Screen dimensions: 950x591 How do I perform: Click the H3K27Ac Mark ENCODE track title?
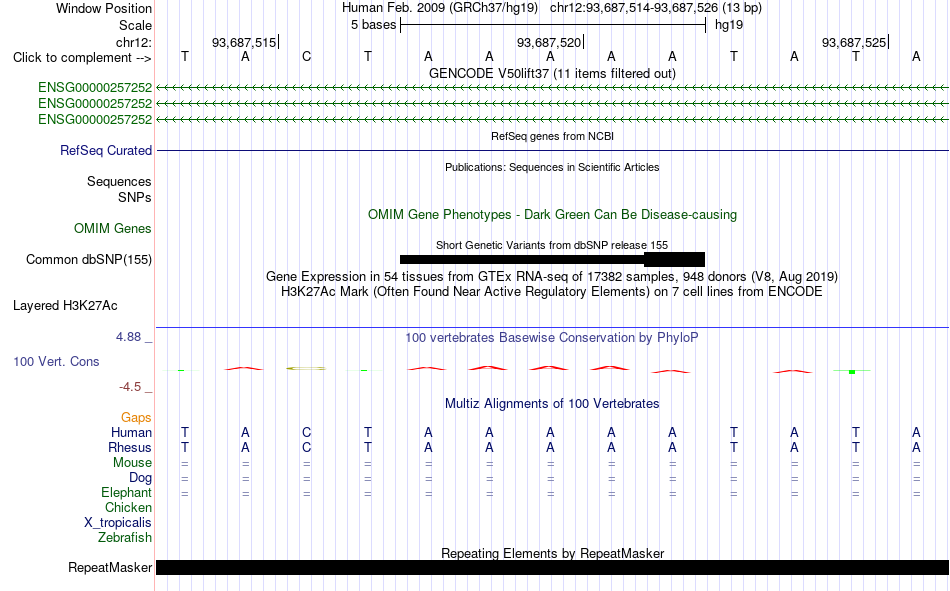coord(552,292)
